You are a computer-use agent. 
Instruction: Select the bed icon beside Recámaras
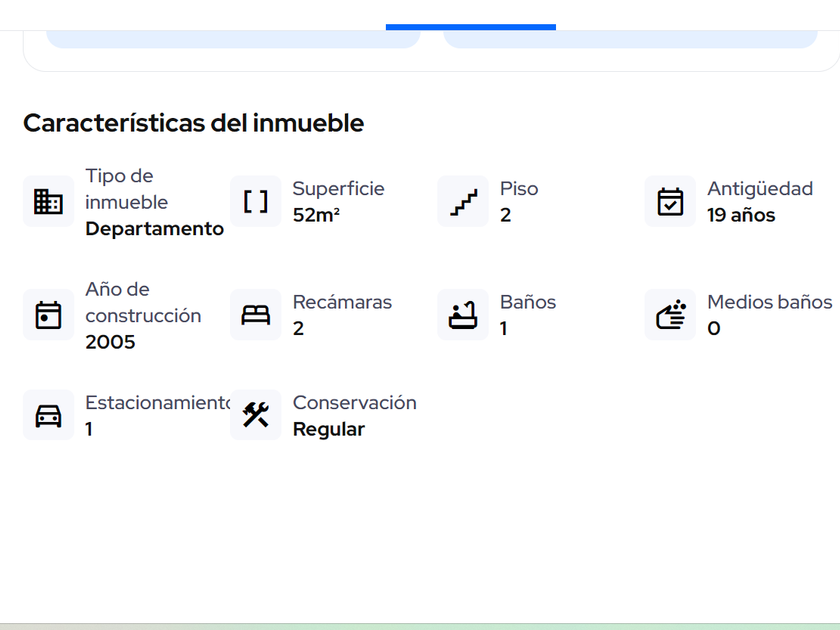256,315
